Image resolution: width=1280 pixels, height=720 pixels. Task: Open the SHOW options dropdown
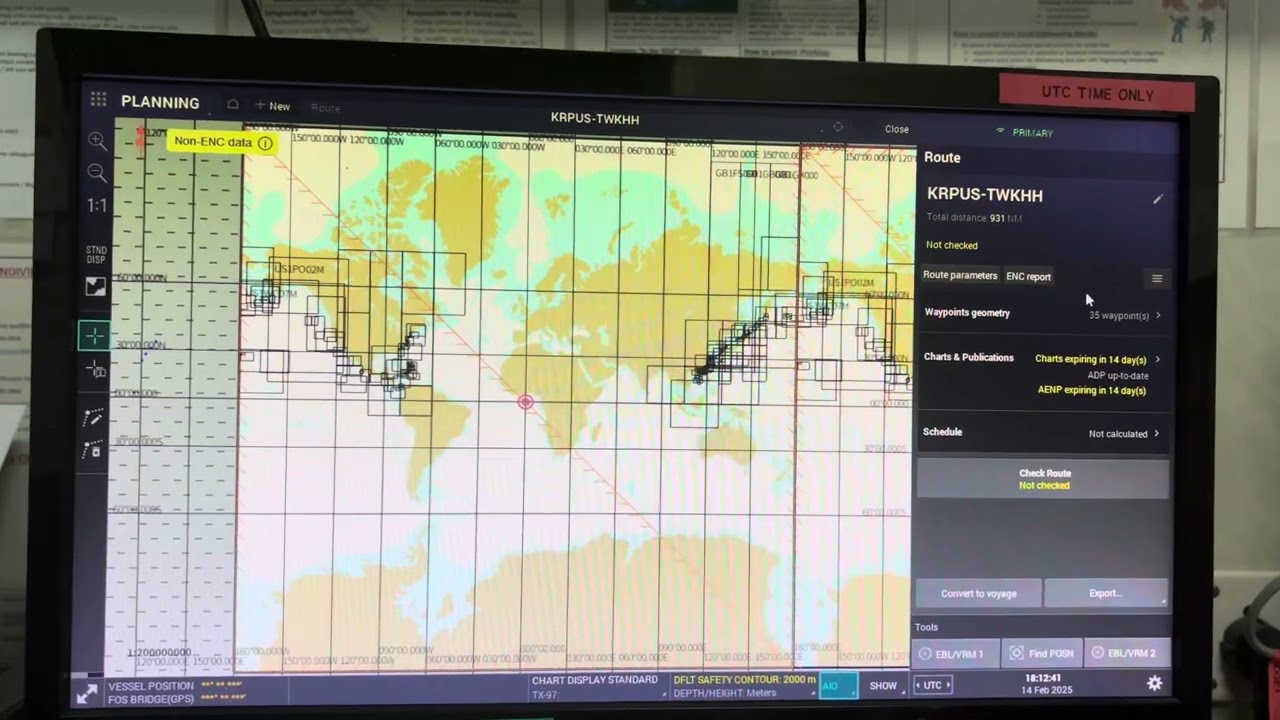click(884, 686)
